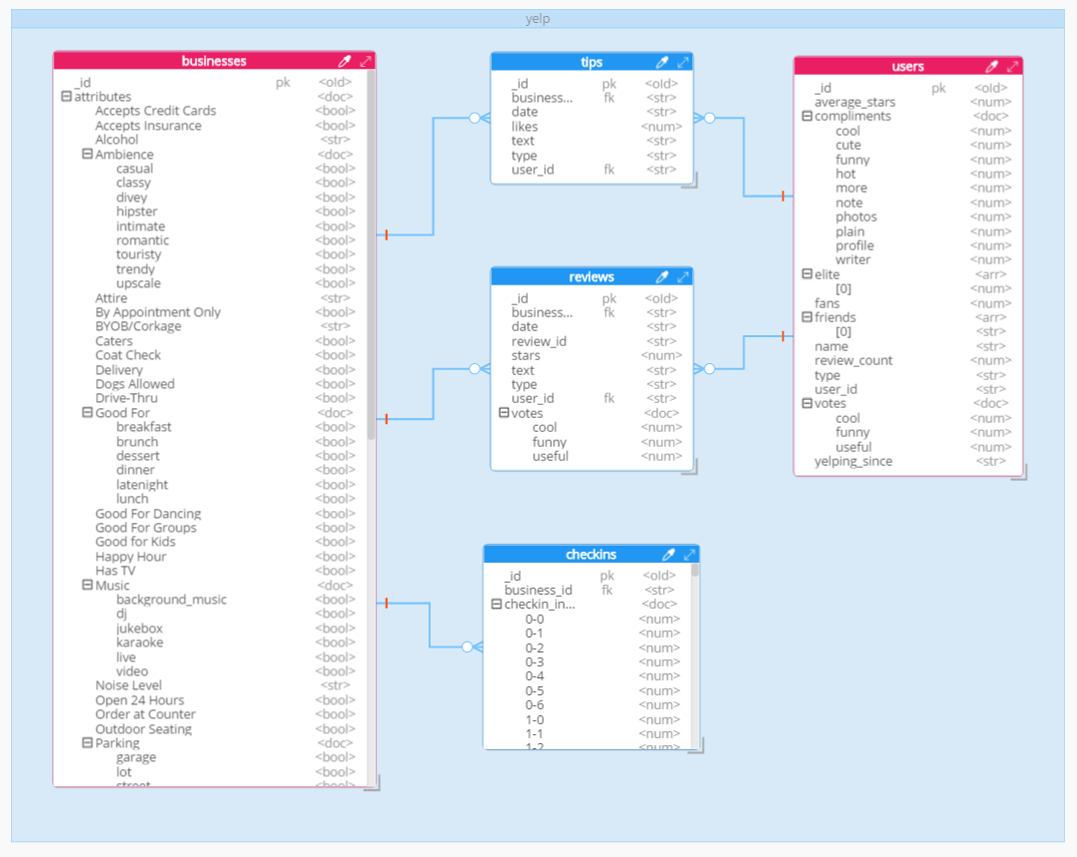Viewport: 1077px width, 857px height.
Task: Select the yelp diagram tab
Action: pos(538,17)
